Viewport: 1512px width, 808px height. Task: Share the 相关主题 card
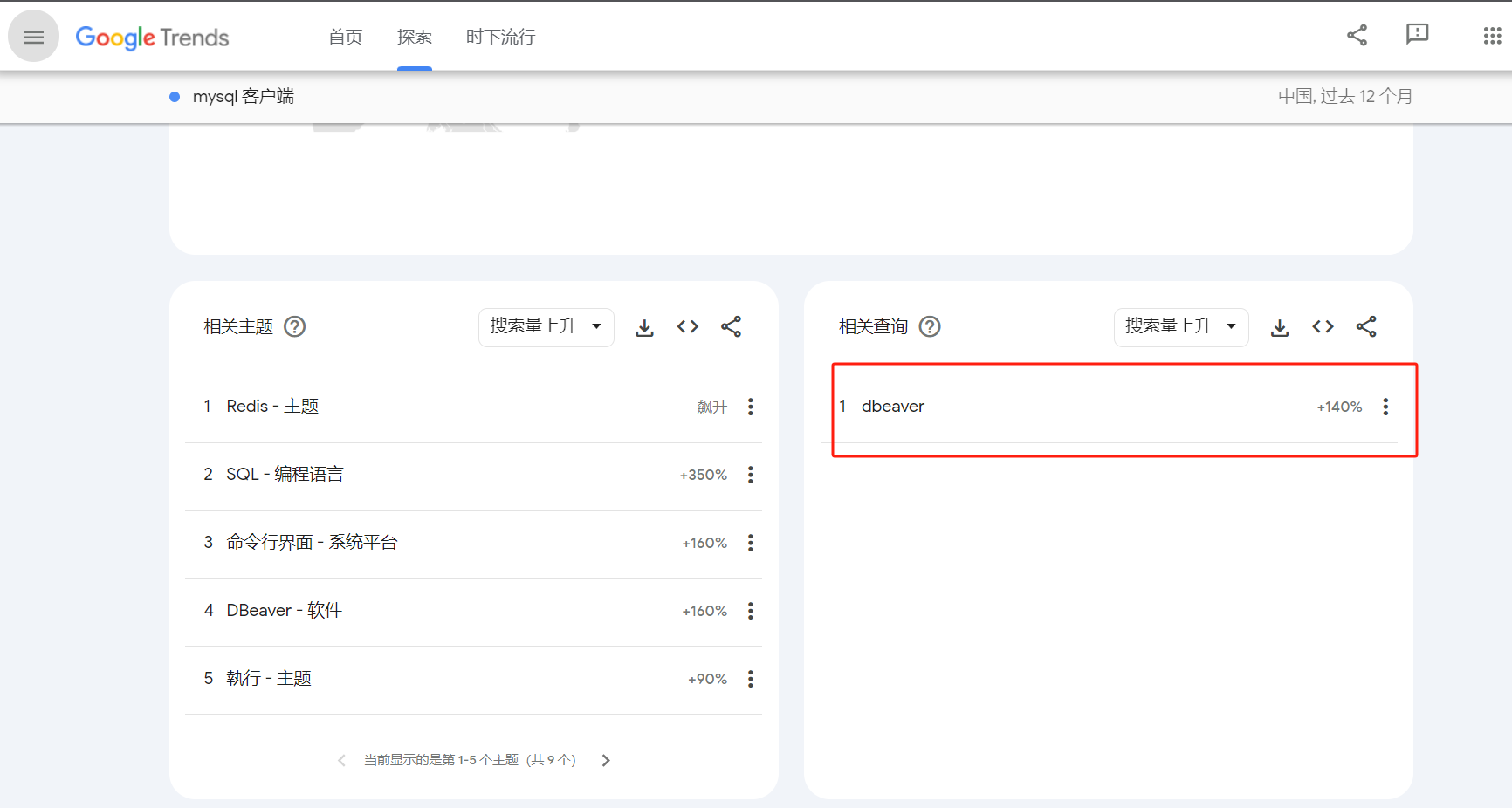coord(731,326)
